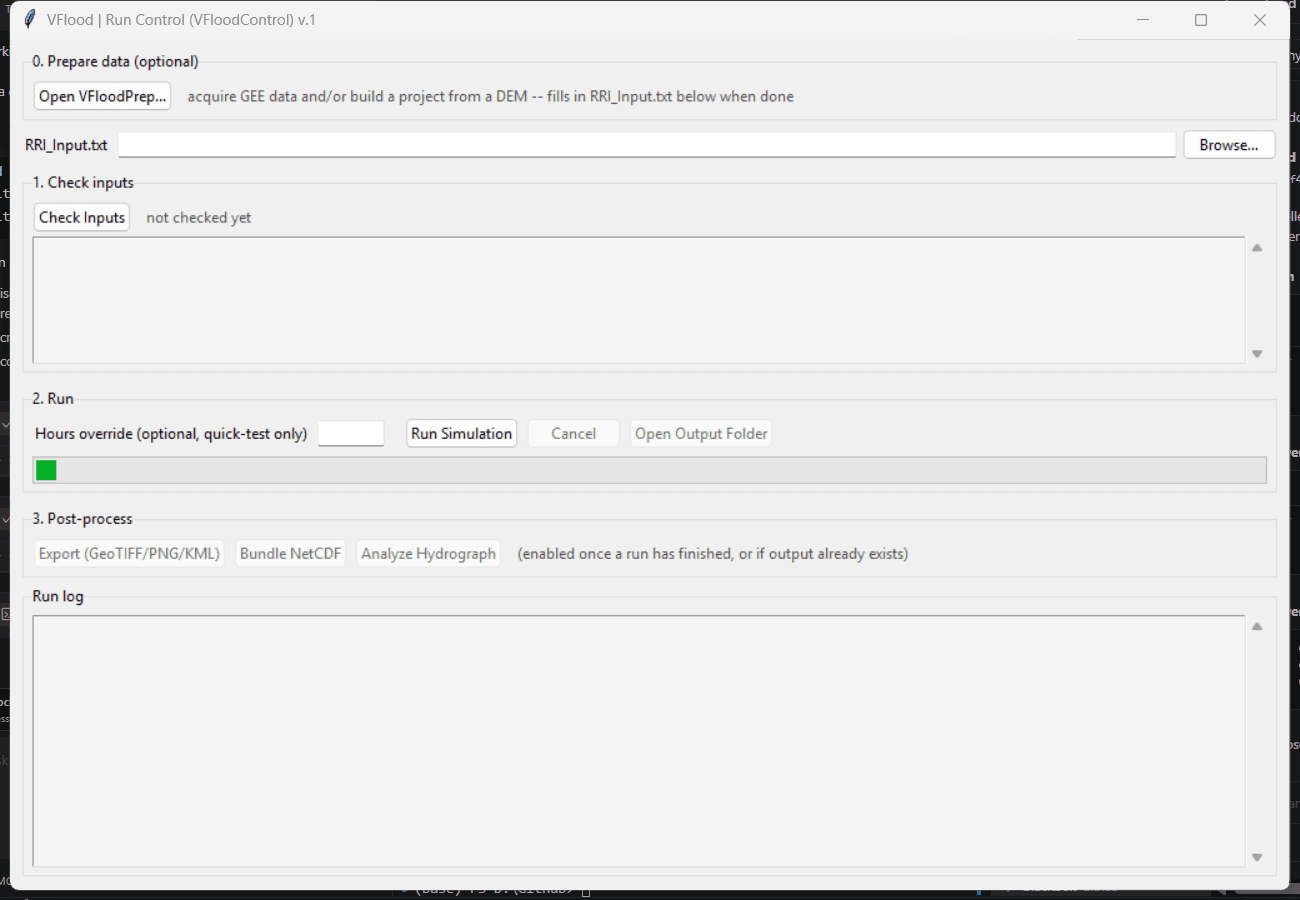Click Export (GeoTIFF/PNG/KML) button

[129, 554]
